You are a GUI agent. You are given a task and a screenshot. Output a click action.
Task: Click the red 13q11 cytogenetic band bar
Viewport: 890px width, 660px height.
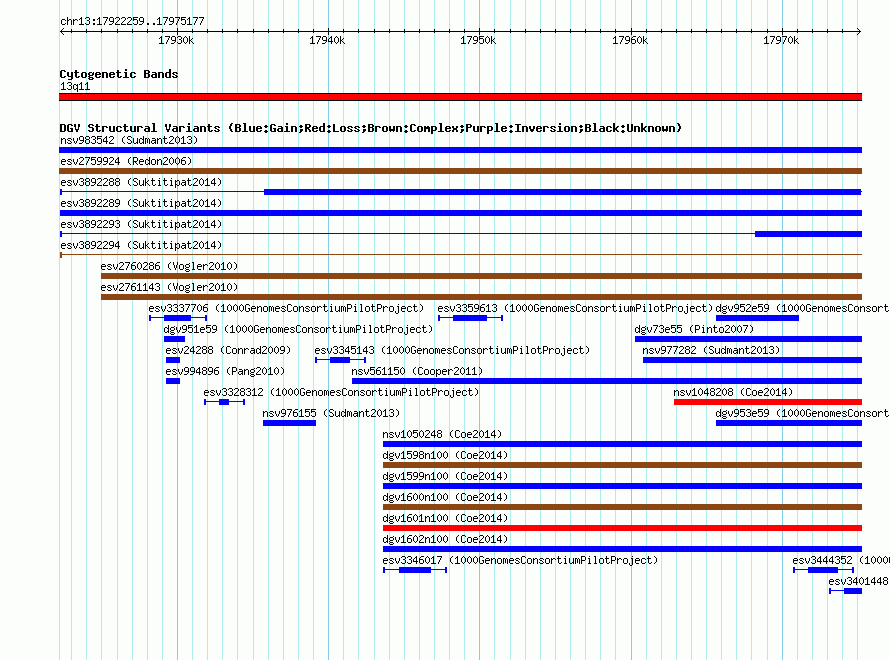[460, 97]
